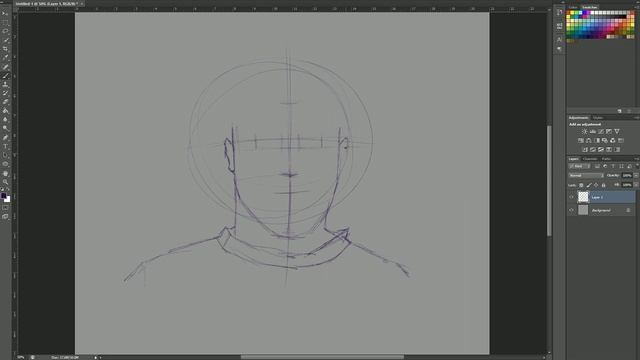Select the Blur tool
Viewport: 640px width, 360px height.
[5, 120]
